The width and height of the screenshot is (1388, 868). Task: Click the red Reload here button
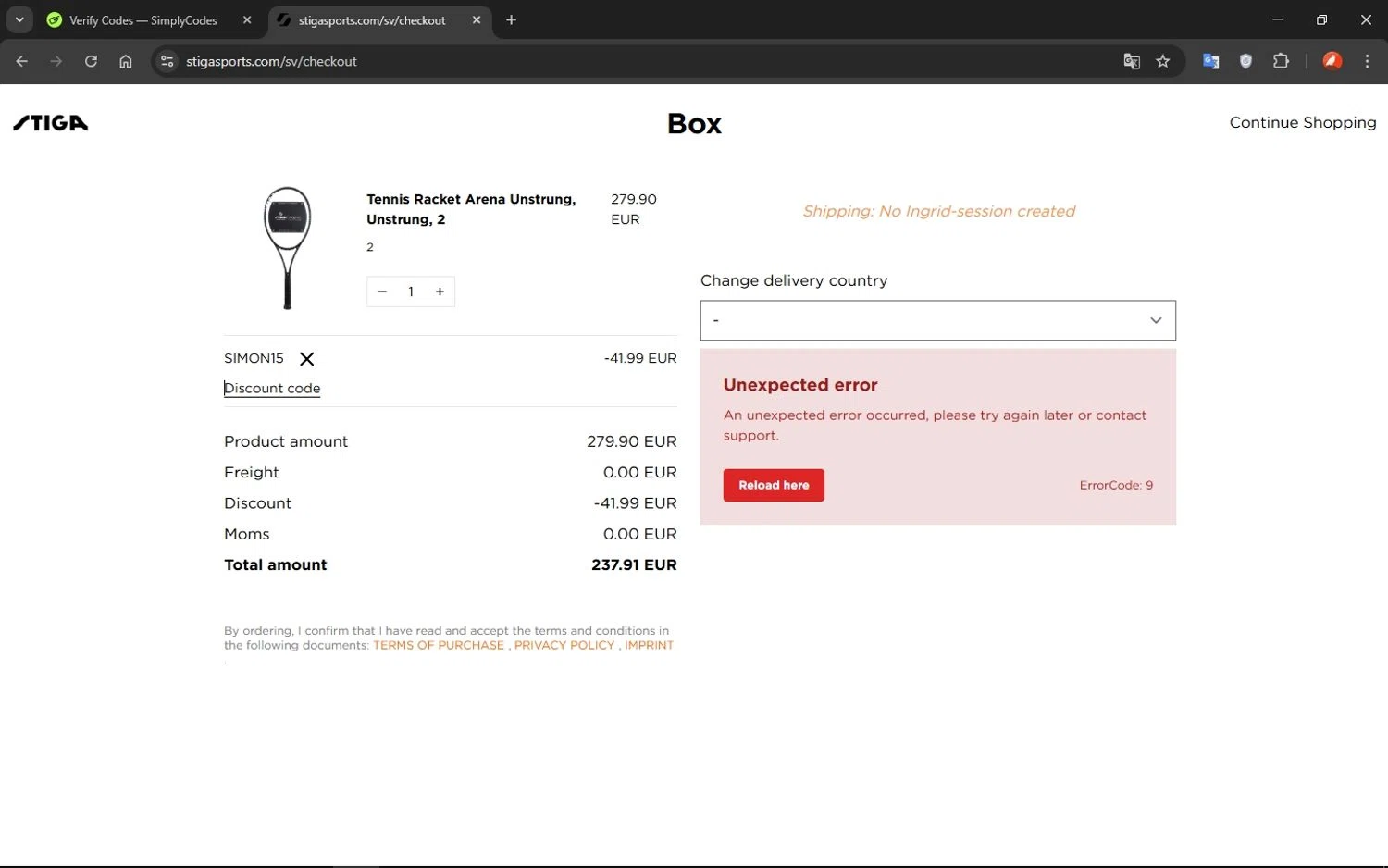coord(774,485)
